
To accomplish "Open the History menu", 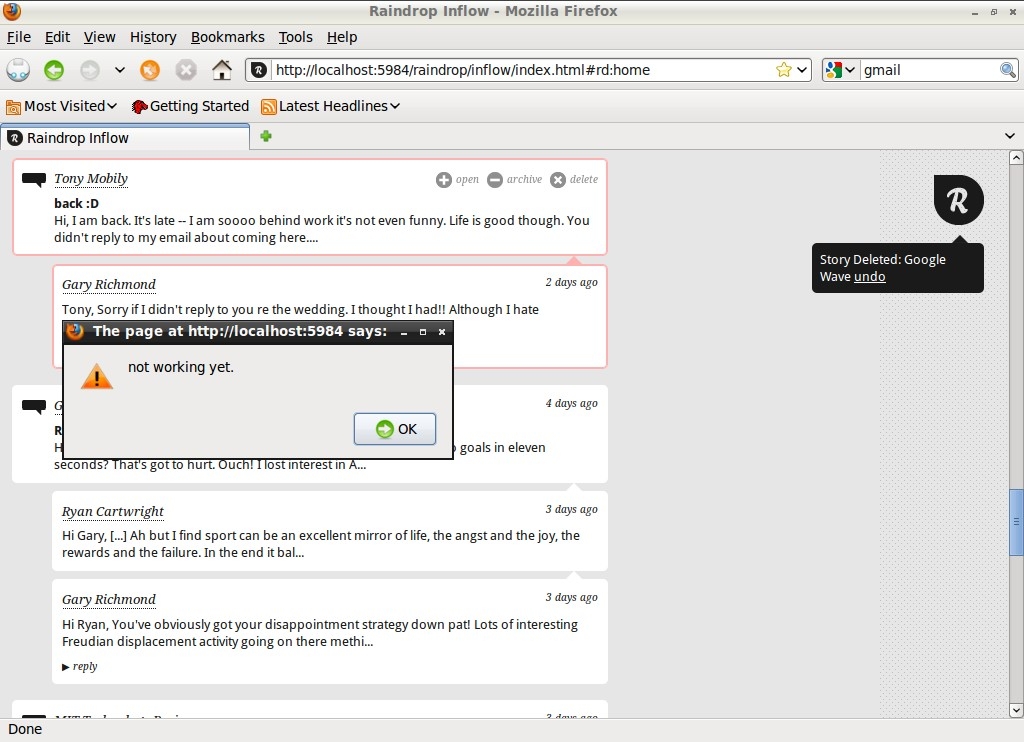I will point(153,37).
